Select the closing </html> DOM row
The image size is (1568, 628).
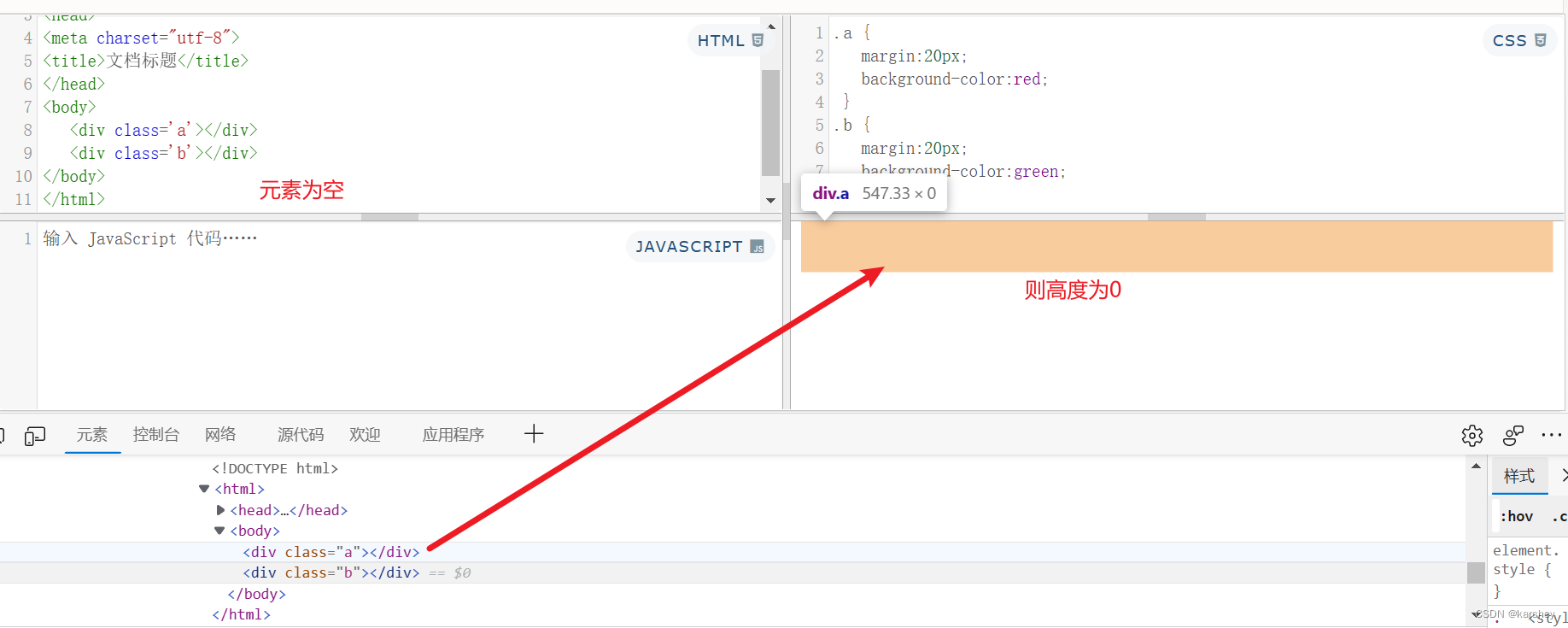[242, 614]
